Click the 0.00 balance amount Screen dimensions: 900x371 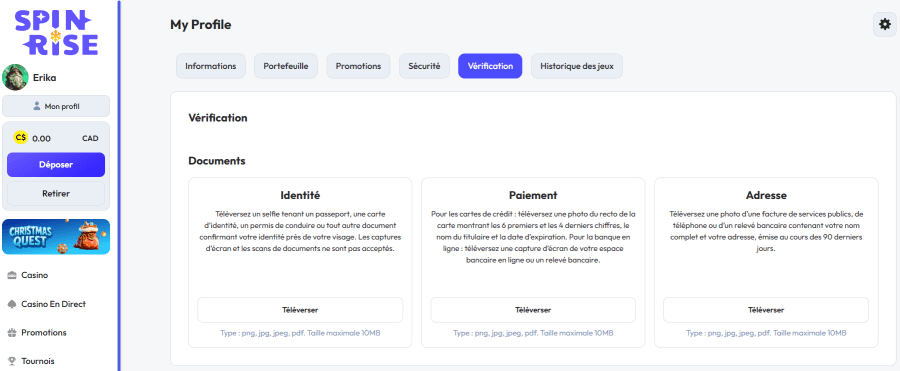pyautogui.click(x=41, y=138)
